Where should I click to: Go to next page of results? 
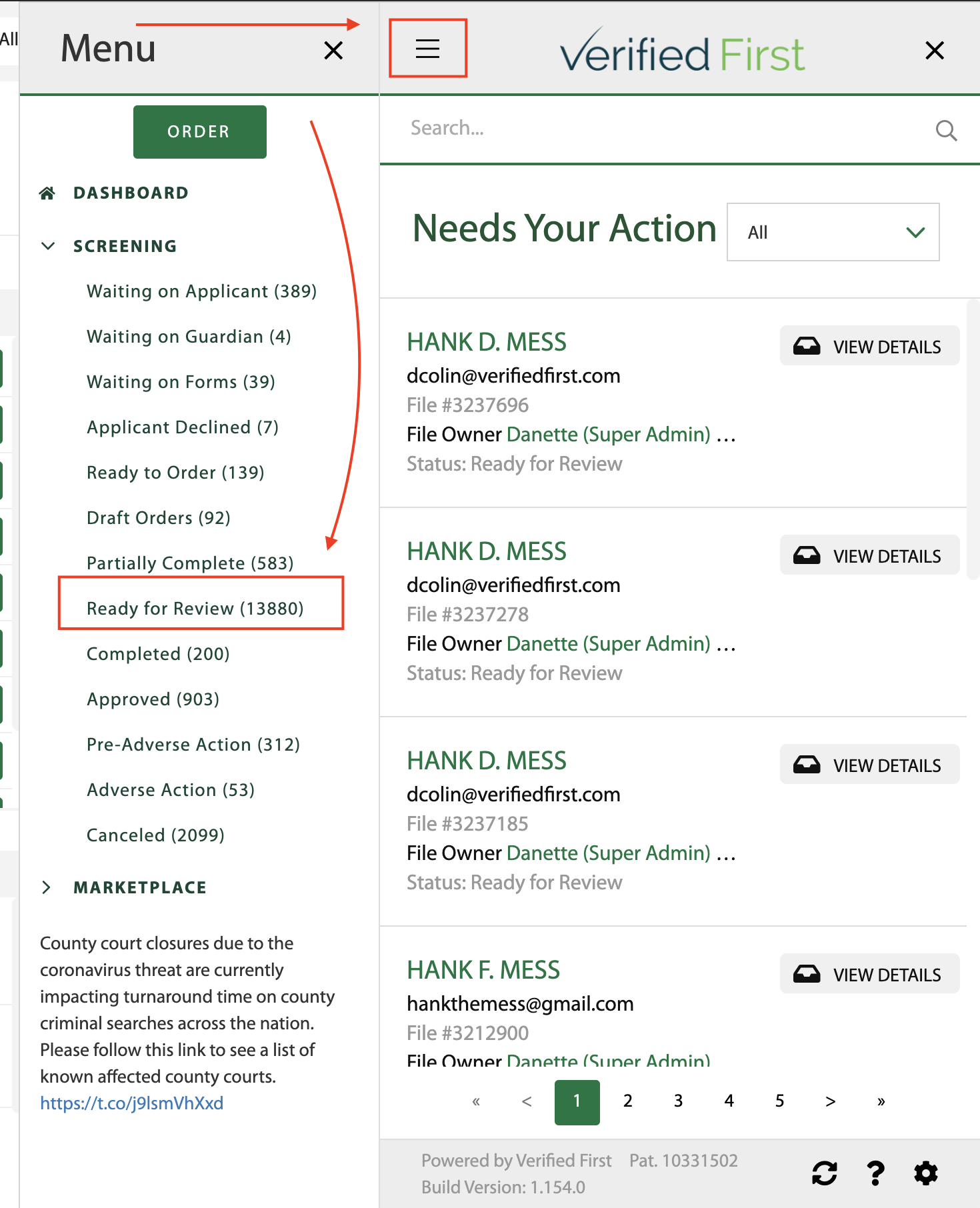point(831,1101)
